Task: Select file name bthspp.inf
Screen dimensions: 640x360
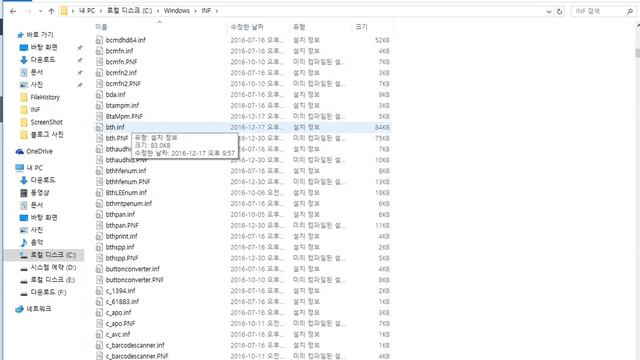Action: (120, 247)
